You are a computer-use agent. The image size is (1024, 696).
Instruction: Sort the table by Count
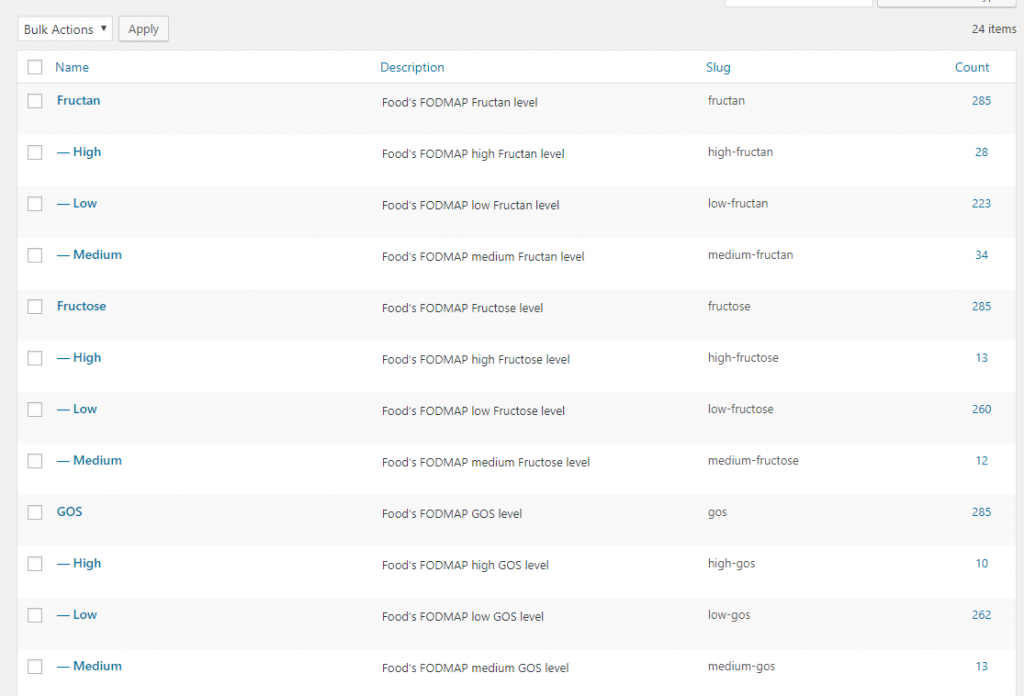point(971,66)
